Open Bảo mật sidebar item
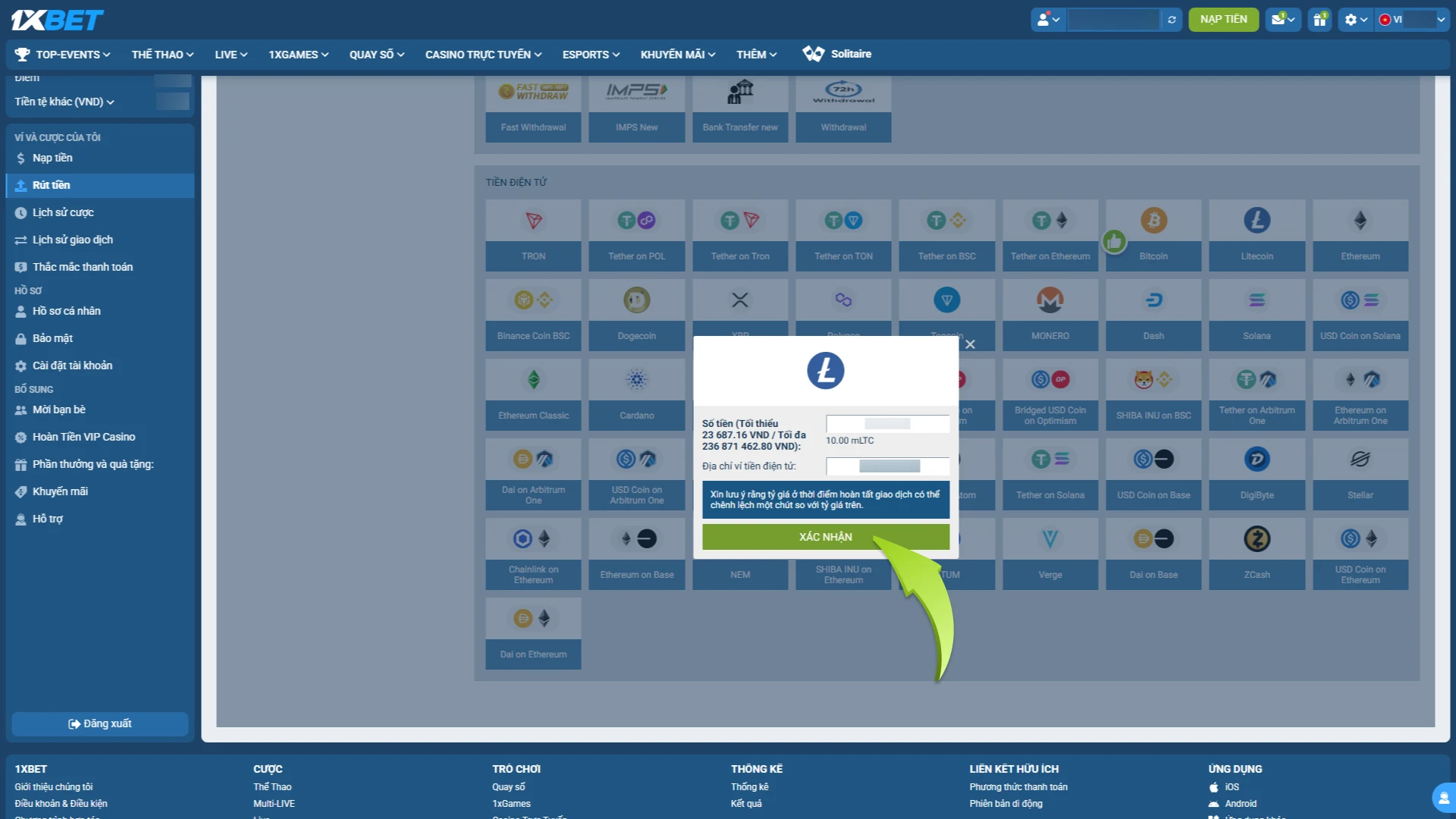 pos(99,338)
